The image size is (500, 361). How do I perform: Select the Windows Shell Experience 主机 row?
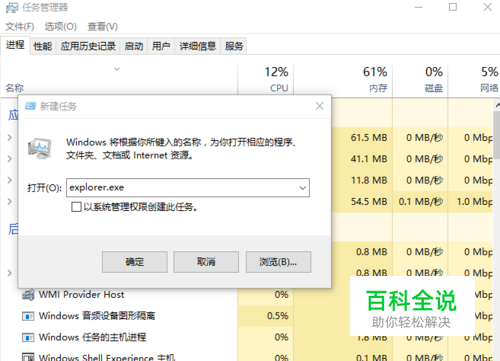click(247, 356)
